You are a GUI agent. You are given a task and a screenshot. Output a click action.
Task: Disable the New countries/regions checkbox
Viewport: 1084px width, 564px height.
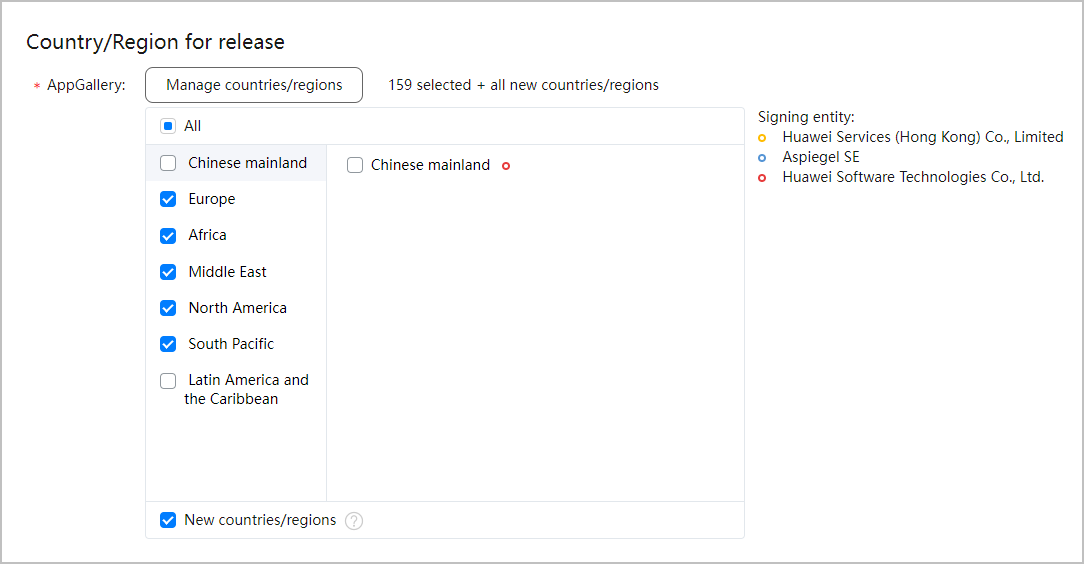(x=168, y=520)
